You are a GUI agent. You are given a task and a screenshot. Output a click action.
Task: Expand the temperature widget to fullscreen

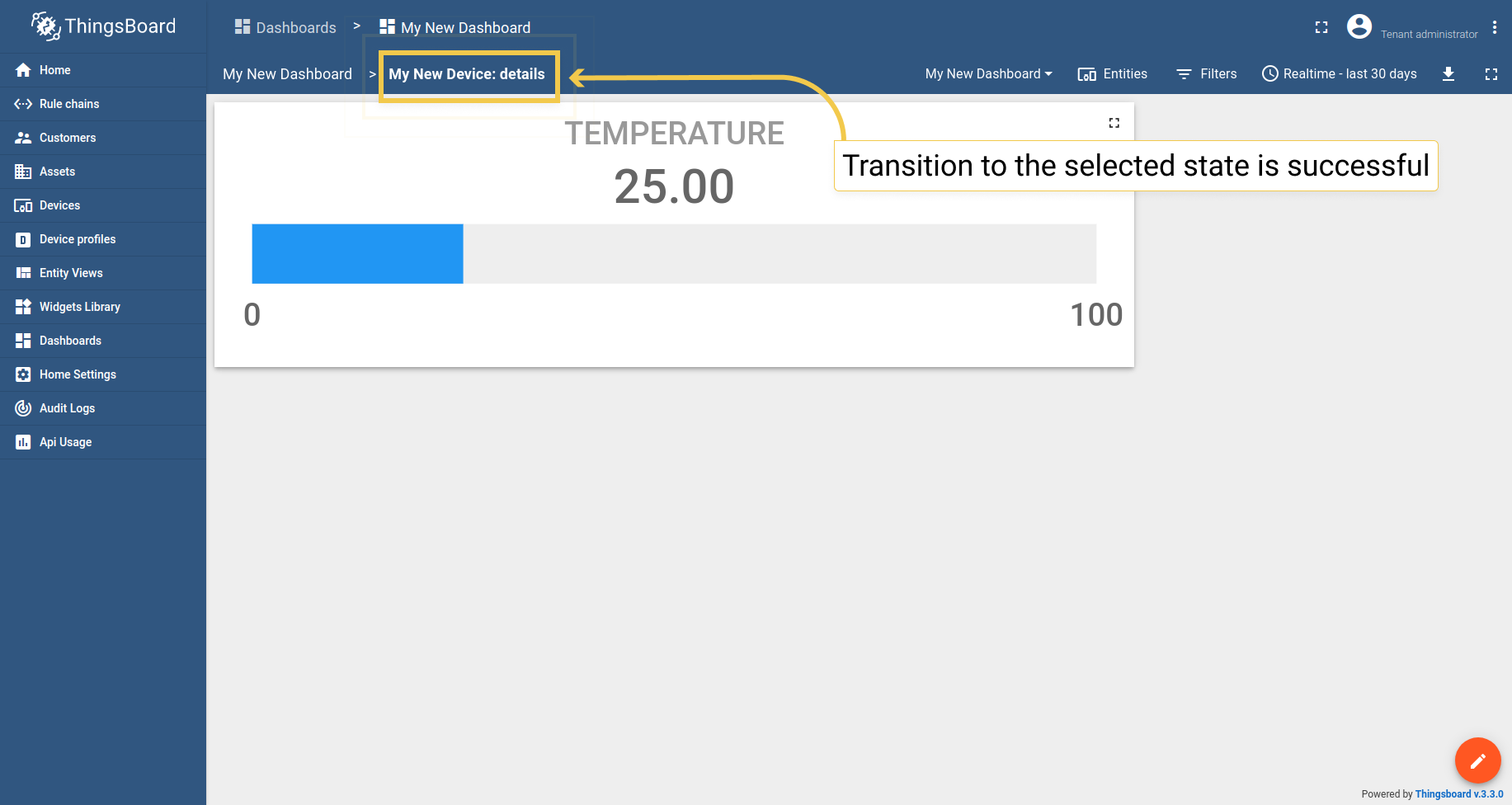pos(1114,123)
